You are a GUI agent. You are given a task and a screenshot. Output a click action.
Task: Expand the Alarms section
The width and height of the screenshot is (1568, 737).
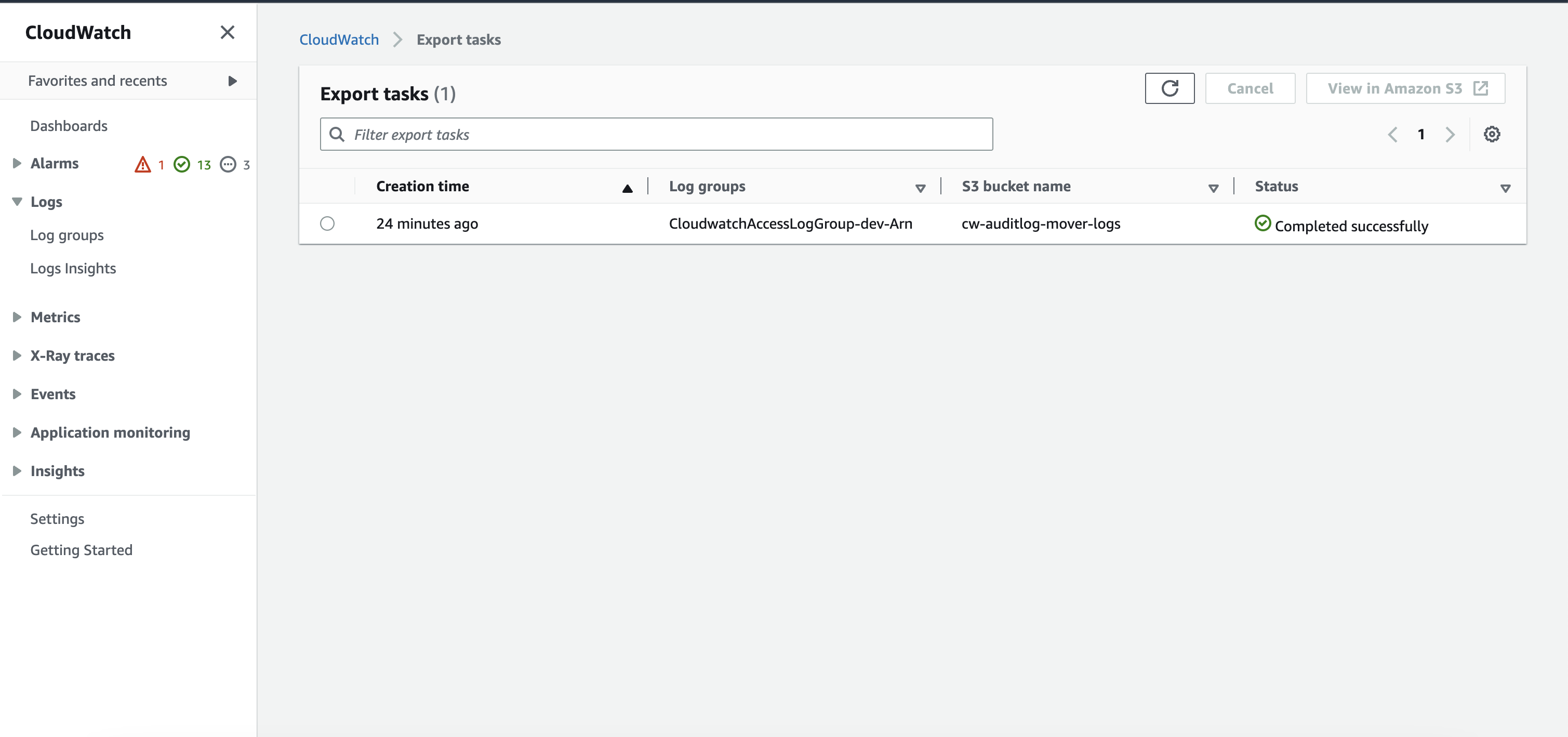[17, 163]
